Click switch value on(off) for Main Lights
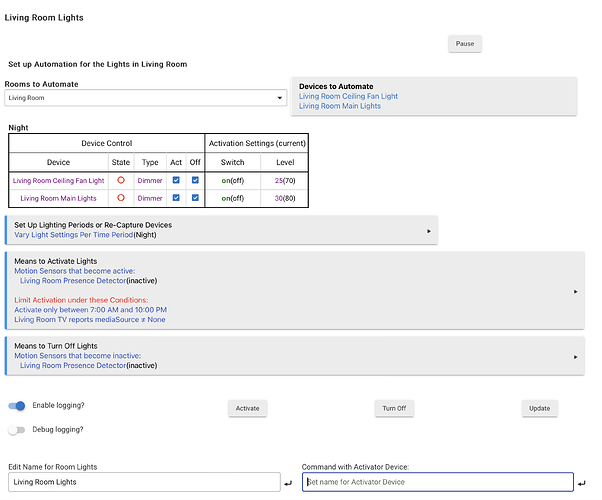 tap(233, 198)
